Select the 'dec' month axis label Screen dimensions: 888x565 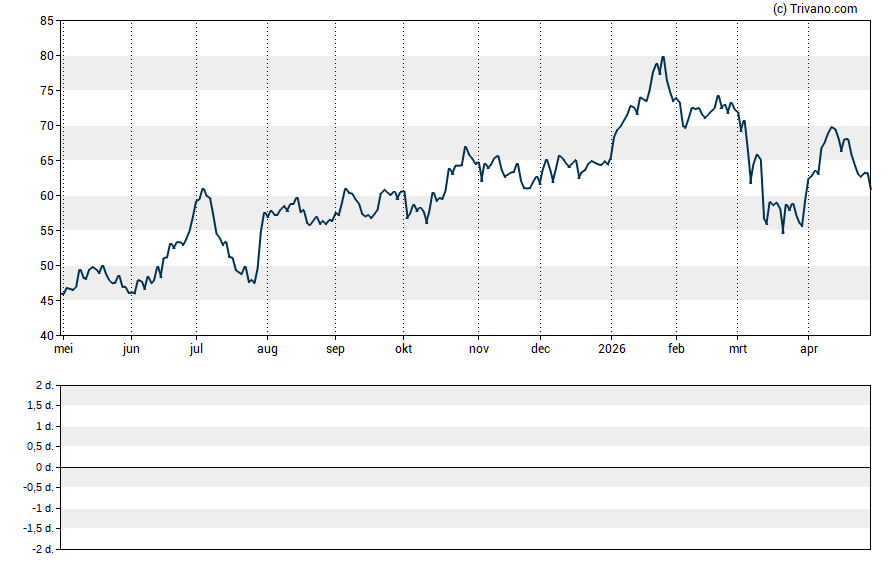[x=540, y=349]
